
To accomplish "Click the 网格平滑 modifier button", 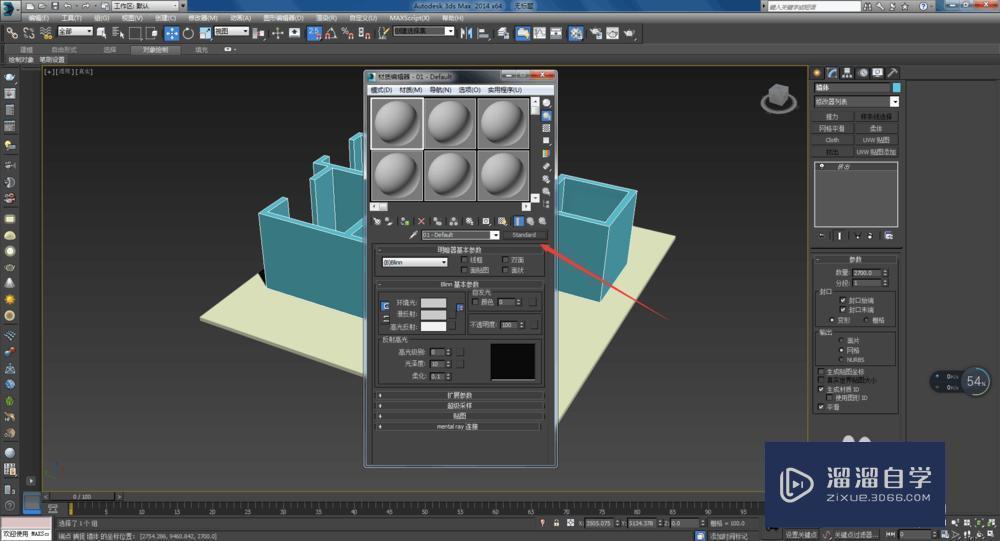I will (x=832, y=129).
